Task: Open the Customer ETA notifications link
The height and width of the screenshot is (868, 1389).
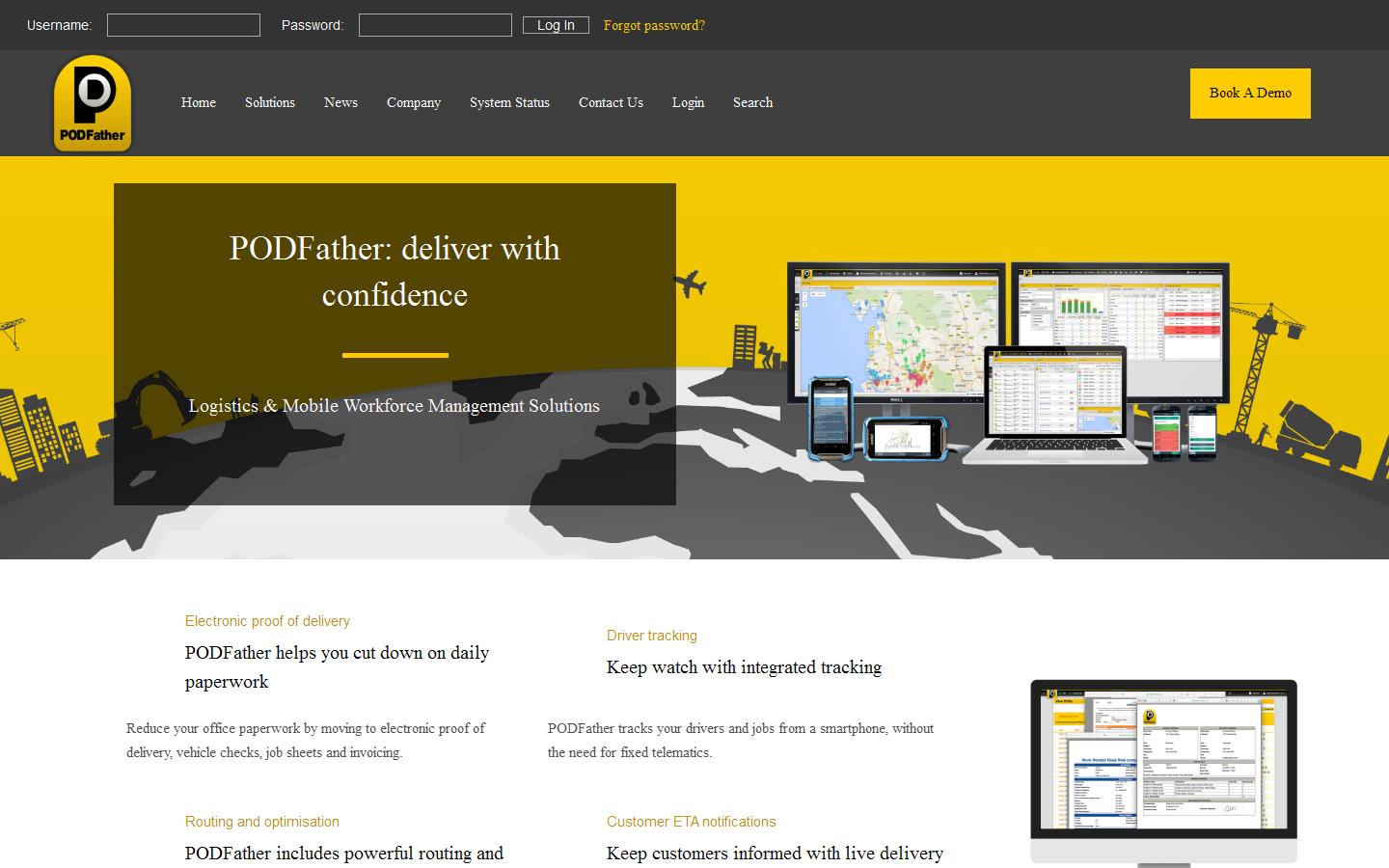Action: (x=691, y=822)
